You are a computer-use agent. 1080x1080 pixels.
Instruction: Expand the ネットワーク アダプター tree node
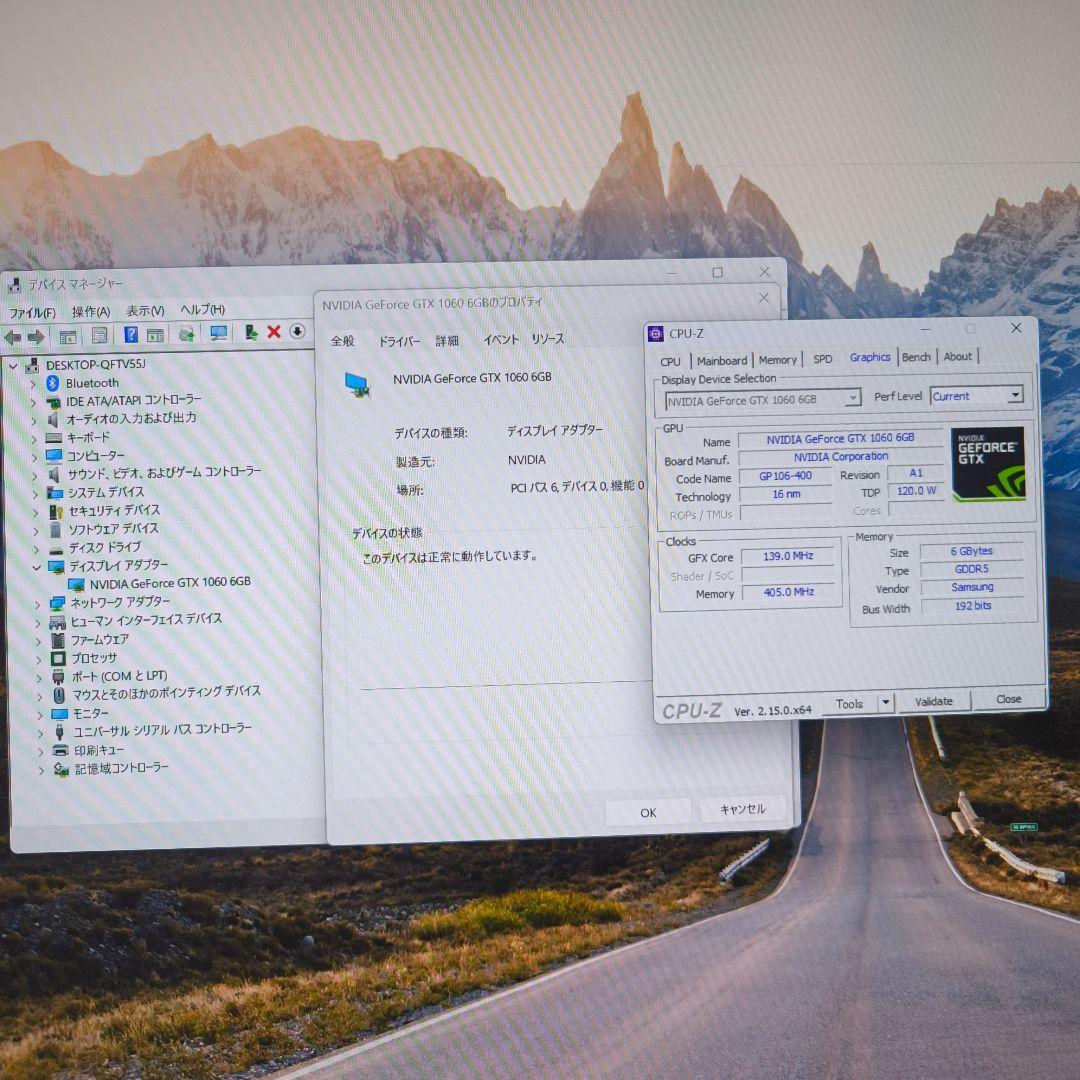(38, 603)
